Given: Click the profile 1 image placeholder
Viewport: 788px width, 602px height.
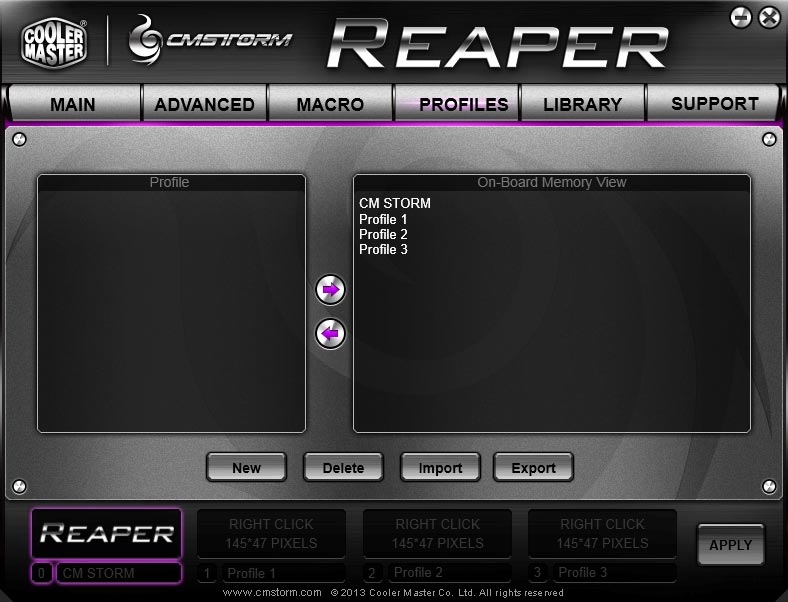Looking at the screenshot, I should tap(271, 533).
